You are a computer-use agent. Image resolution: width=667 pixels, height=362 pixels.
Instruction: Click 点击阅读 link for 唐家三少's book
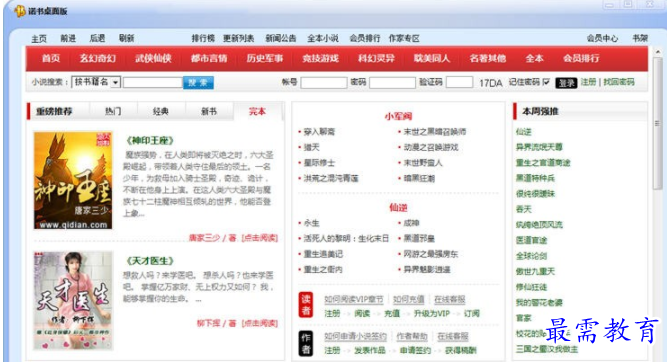point(259,238)
